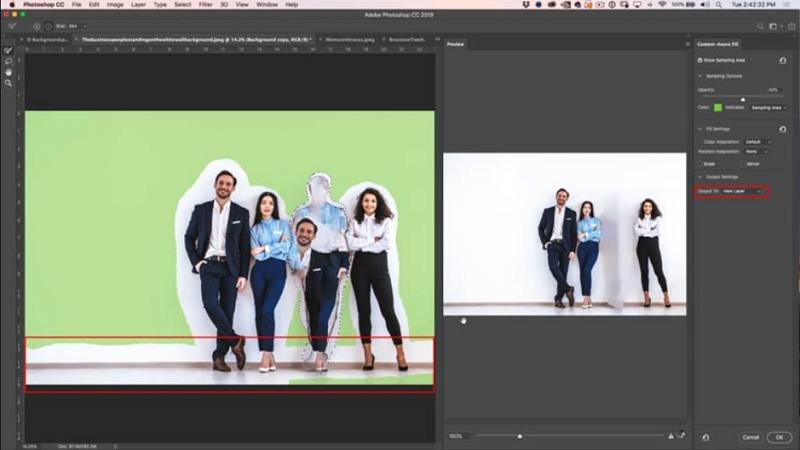The height and width of the screenshot is (450, 800).
Task: Choose subtract-from-sampling-area brush mode (minus)
Action: click(x=48, y=26)
